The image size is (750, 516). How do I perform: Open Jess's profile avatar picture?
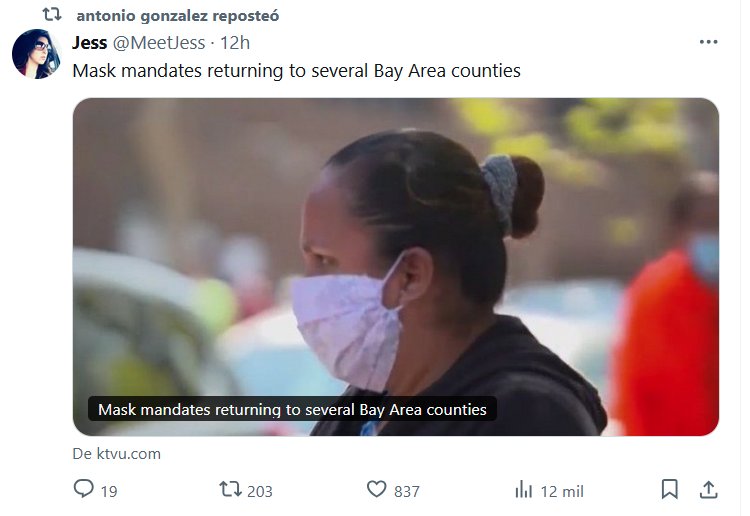(36, 54)
